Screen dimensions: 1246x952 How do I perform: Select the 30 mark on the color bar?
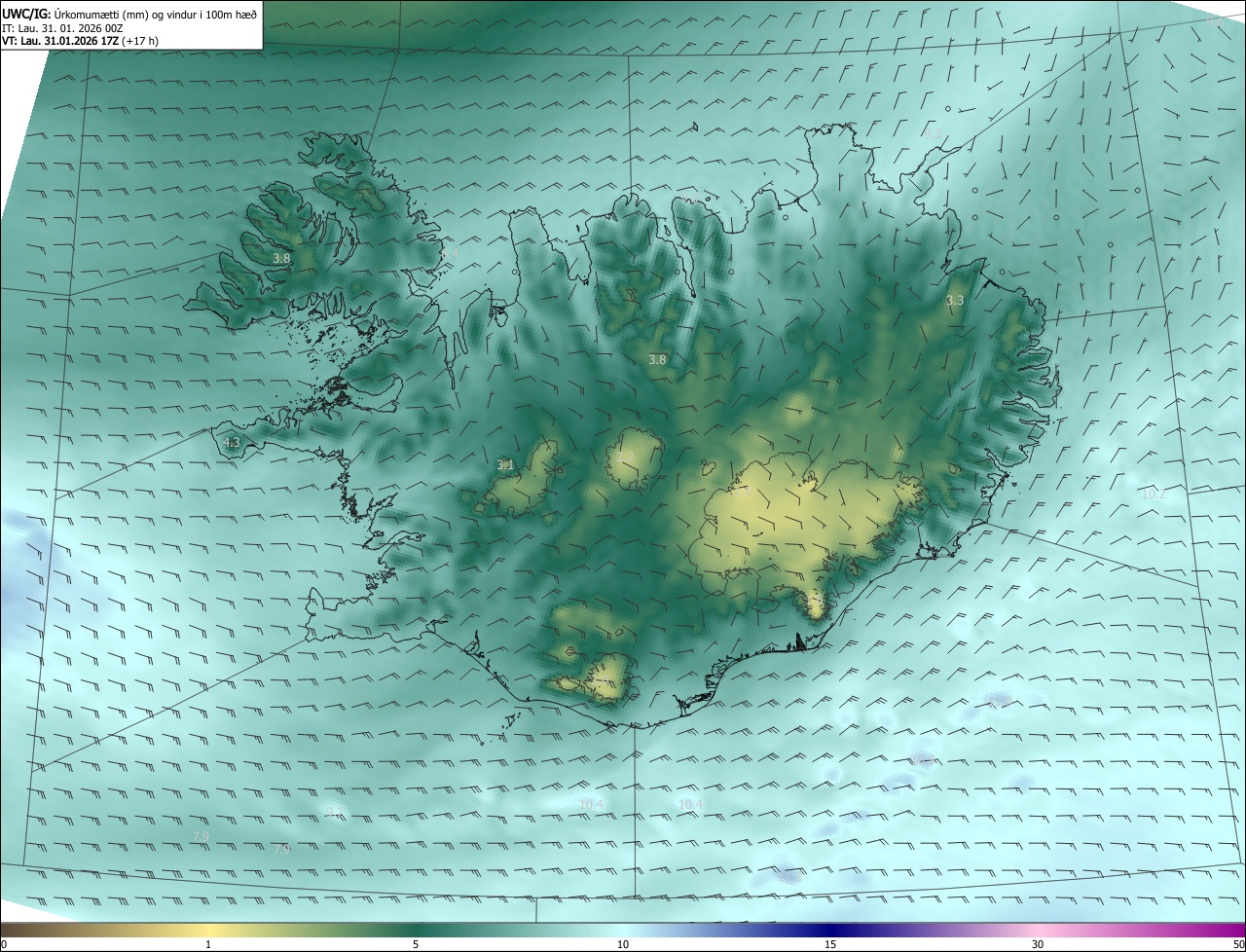[1038, 944]
